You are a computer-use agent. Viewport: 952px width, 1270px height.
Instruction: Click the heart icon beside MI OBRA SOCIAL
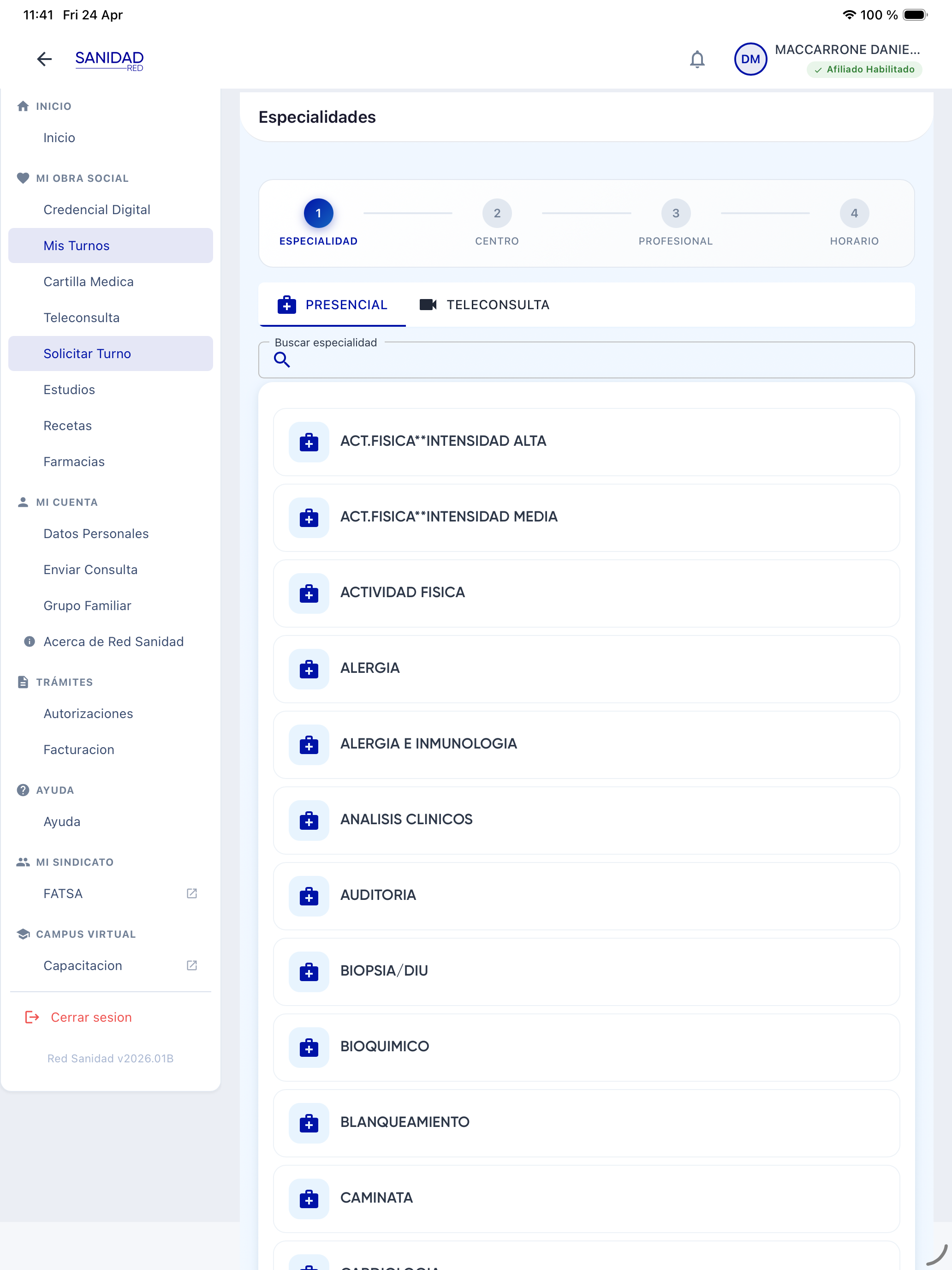point(23,178)
